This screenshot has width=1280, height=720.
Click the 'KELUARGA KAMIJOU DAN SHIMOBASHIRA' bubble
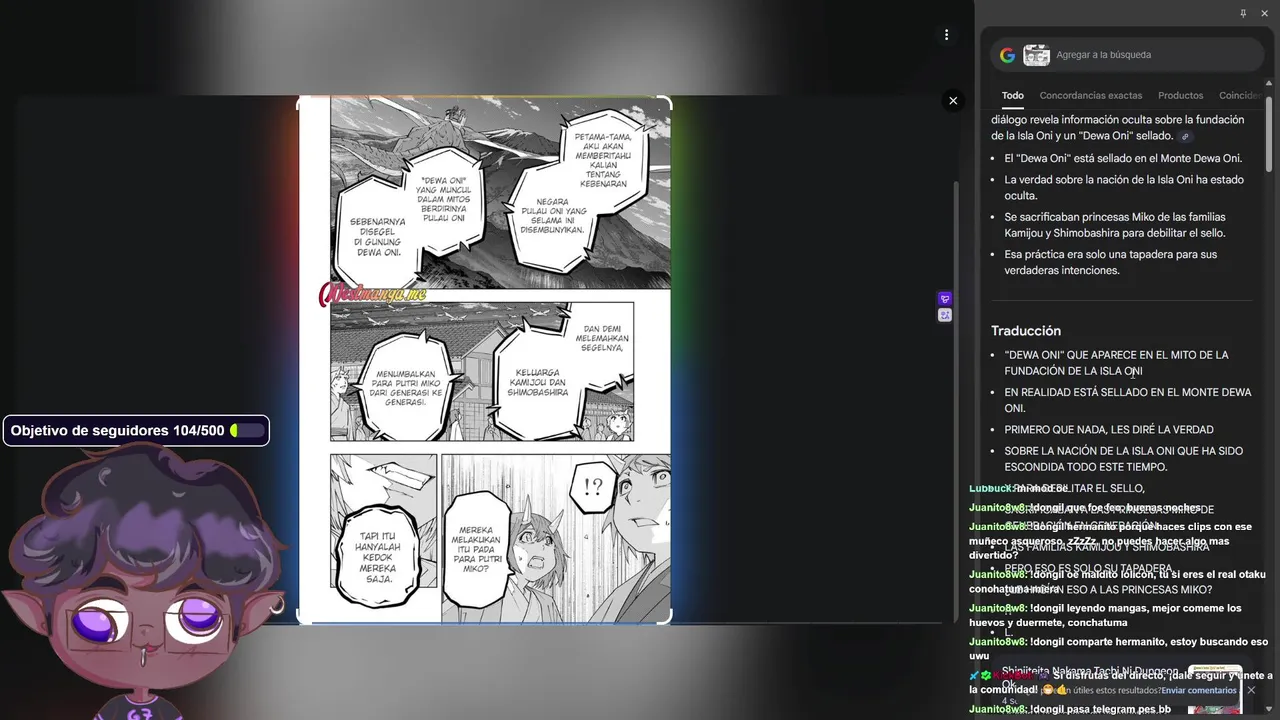tap(538, 381)
